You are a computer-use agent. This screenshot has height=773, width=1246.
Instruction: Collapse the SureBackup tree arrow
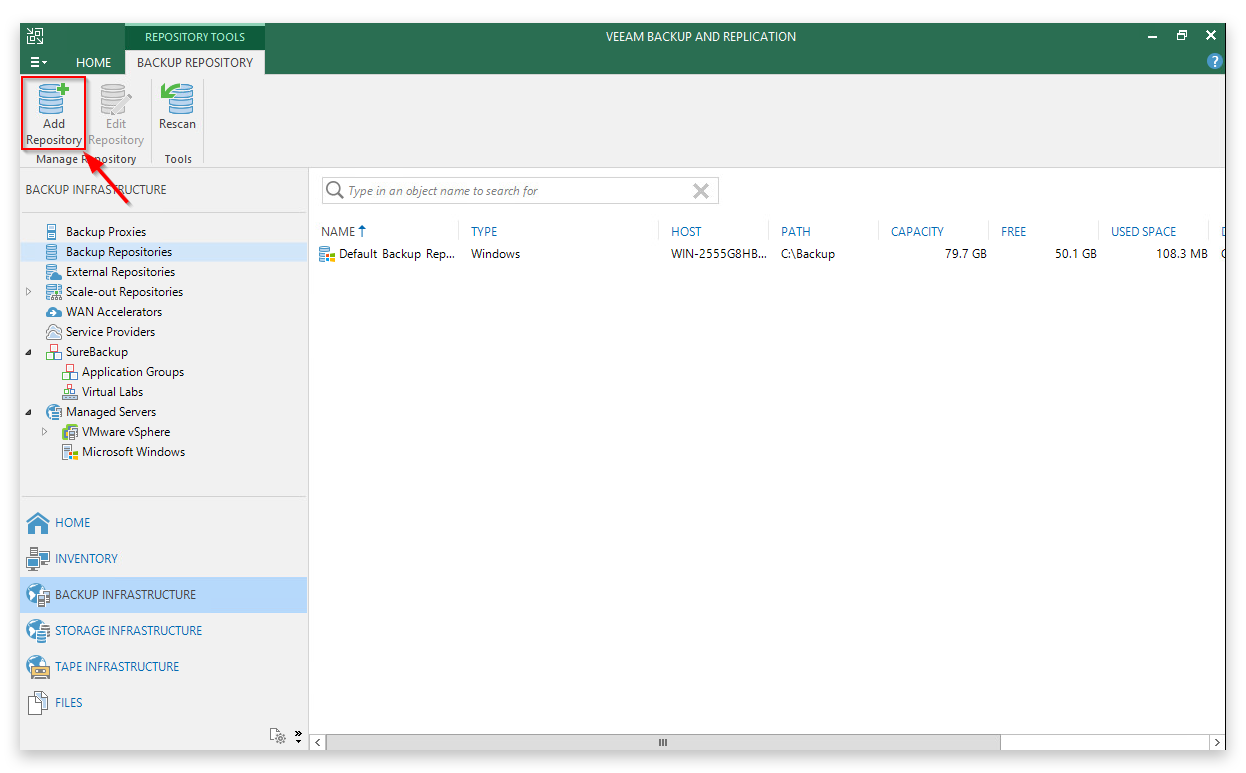(29, 352)
